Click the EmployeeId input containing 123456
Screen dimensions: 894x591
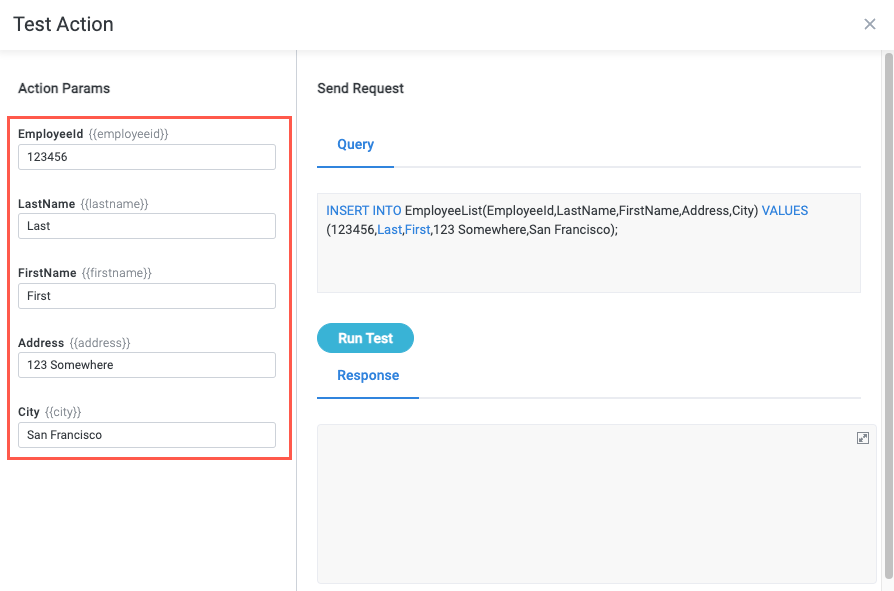(x=146, y=156)
